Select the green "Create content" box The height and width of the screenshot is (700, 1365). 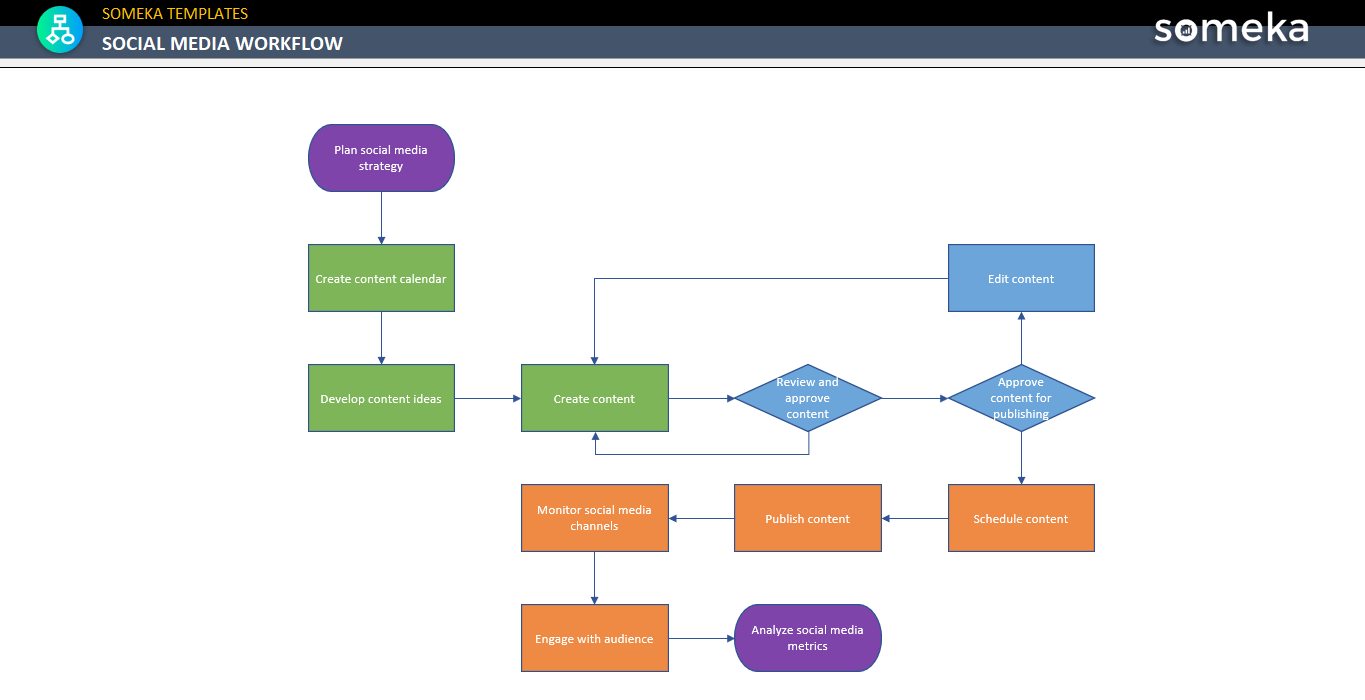[595, 398]
